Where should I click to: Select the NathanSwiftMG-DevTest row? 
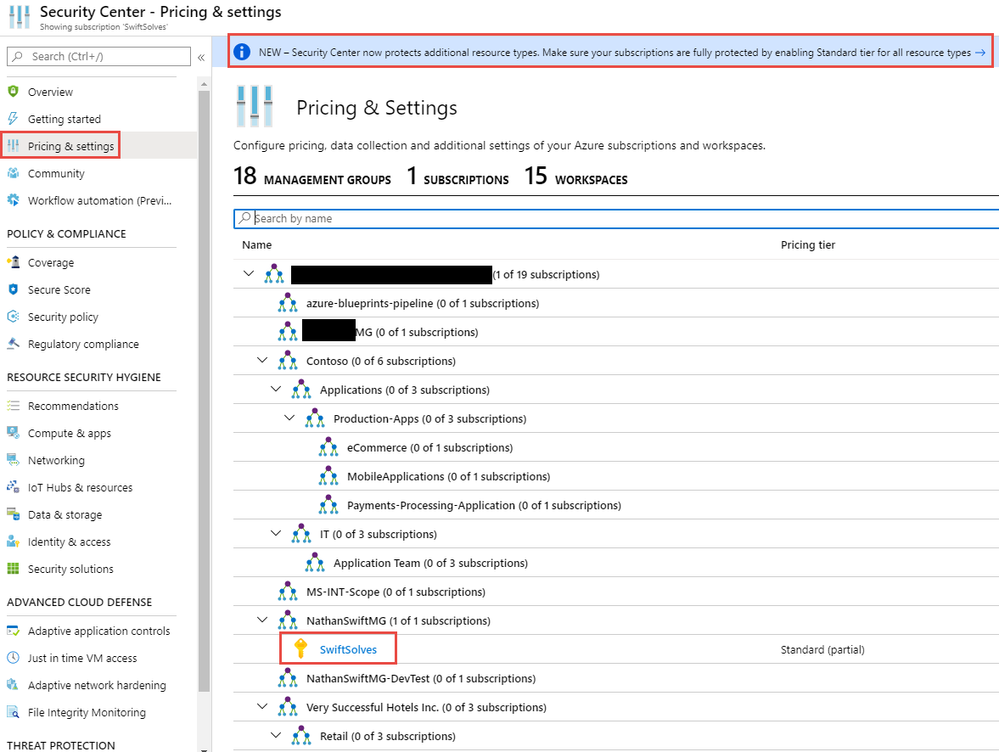pyautogui.click(x=616, y=679)
